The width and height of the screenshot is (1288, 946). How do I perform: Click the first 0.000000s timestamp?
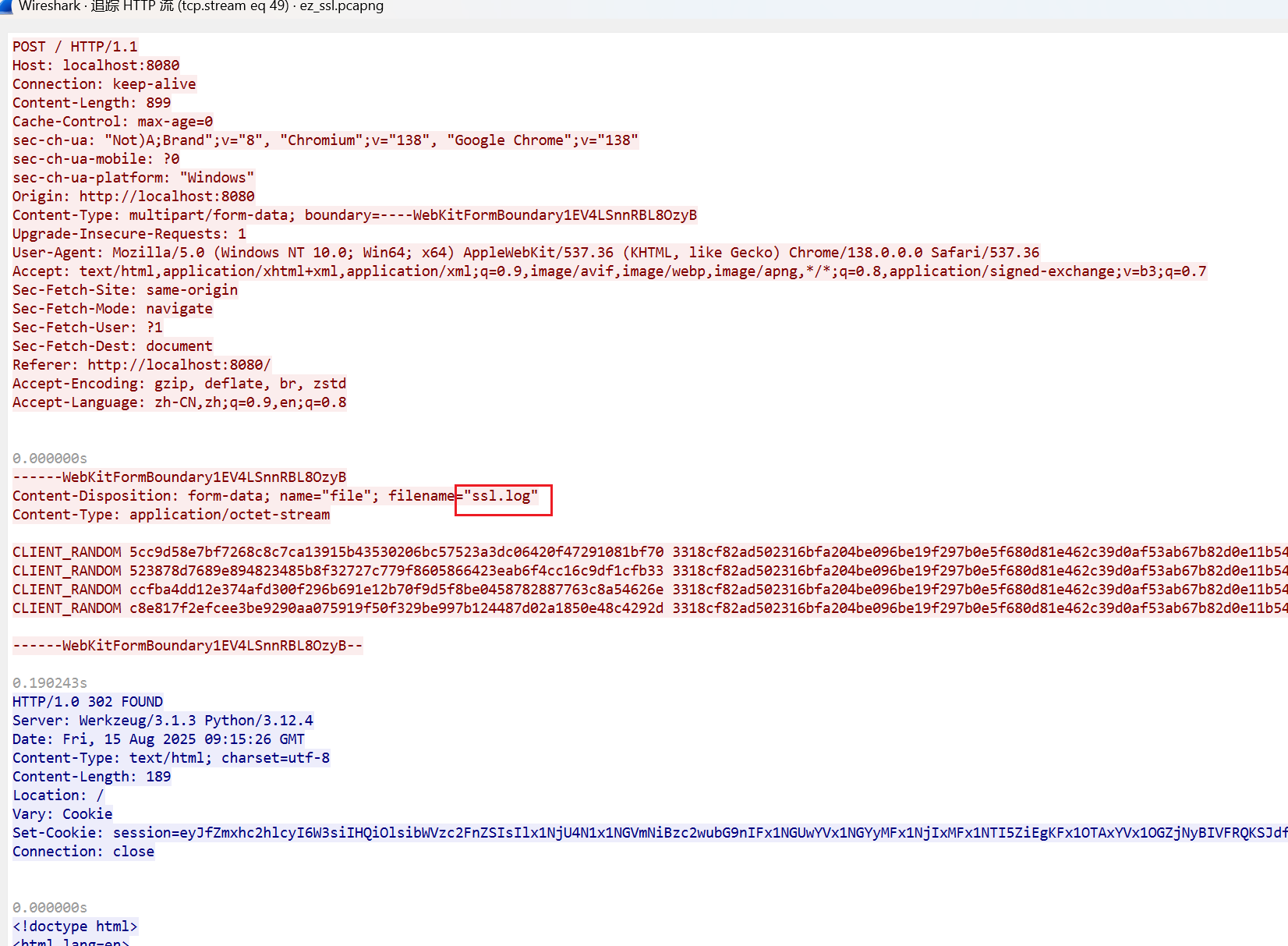pos(50,459)
